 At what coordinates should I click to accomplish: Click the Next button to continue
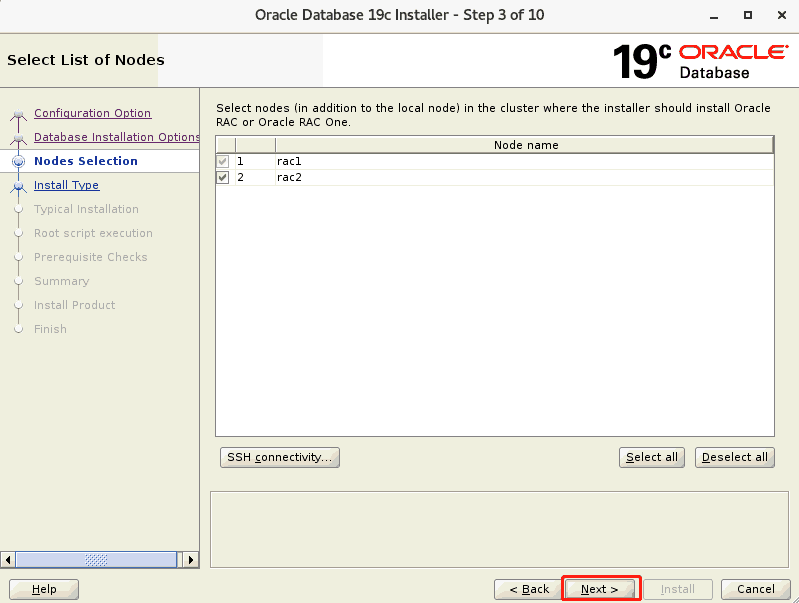tap(599, 589)
